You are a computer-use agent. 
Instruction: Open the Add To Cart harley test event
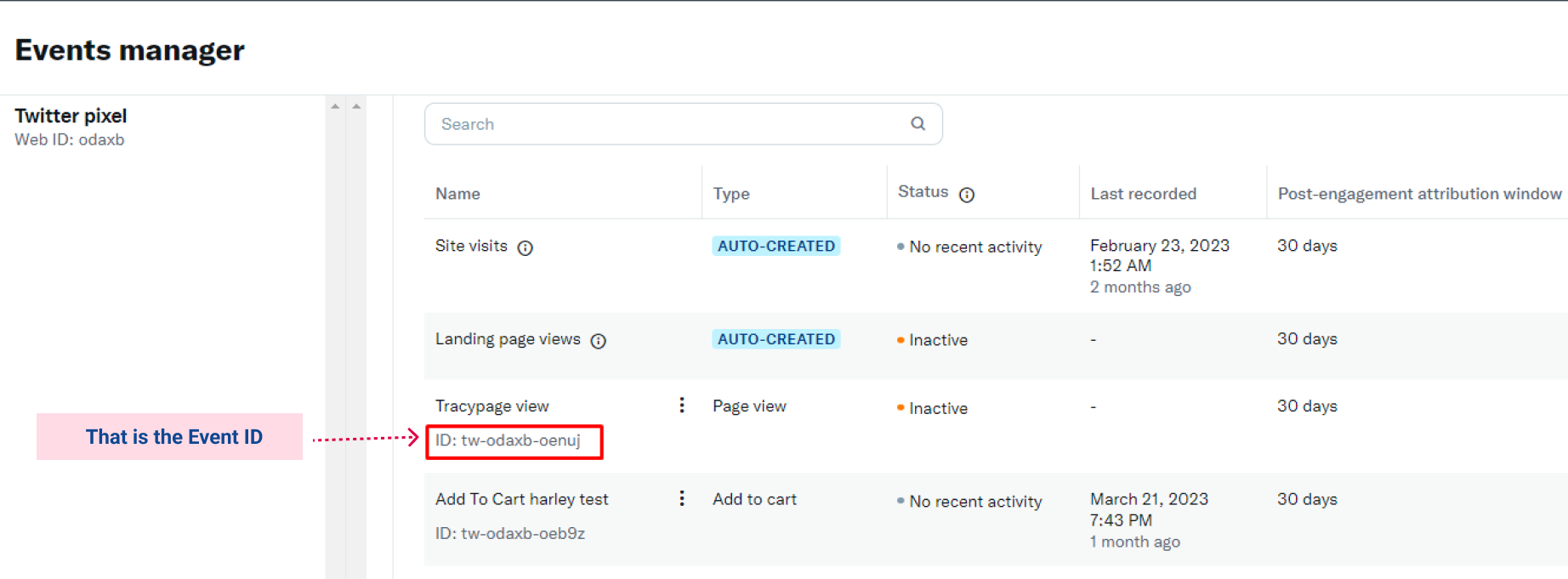coord(521,499)
